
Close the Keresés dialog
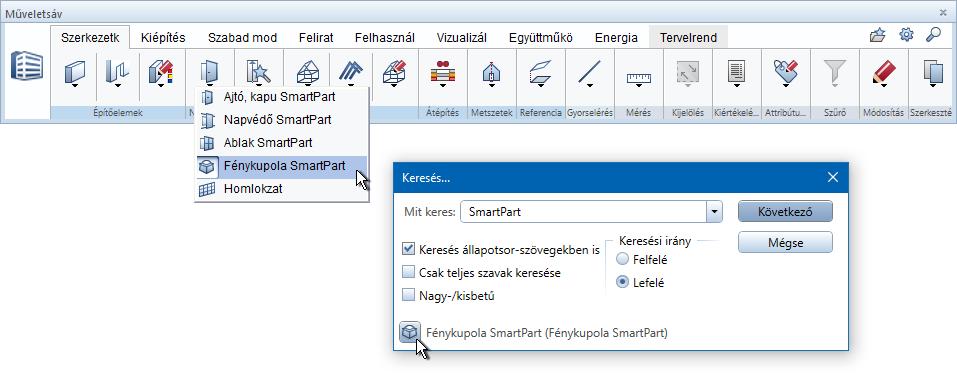coord(832,178)
